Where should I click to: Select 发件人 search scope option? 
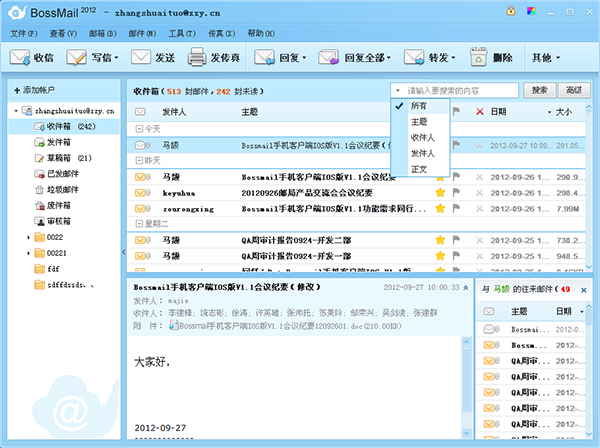[x=420, y=153]
